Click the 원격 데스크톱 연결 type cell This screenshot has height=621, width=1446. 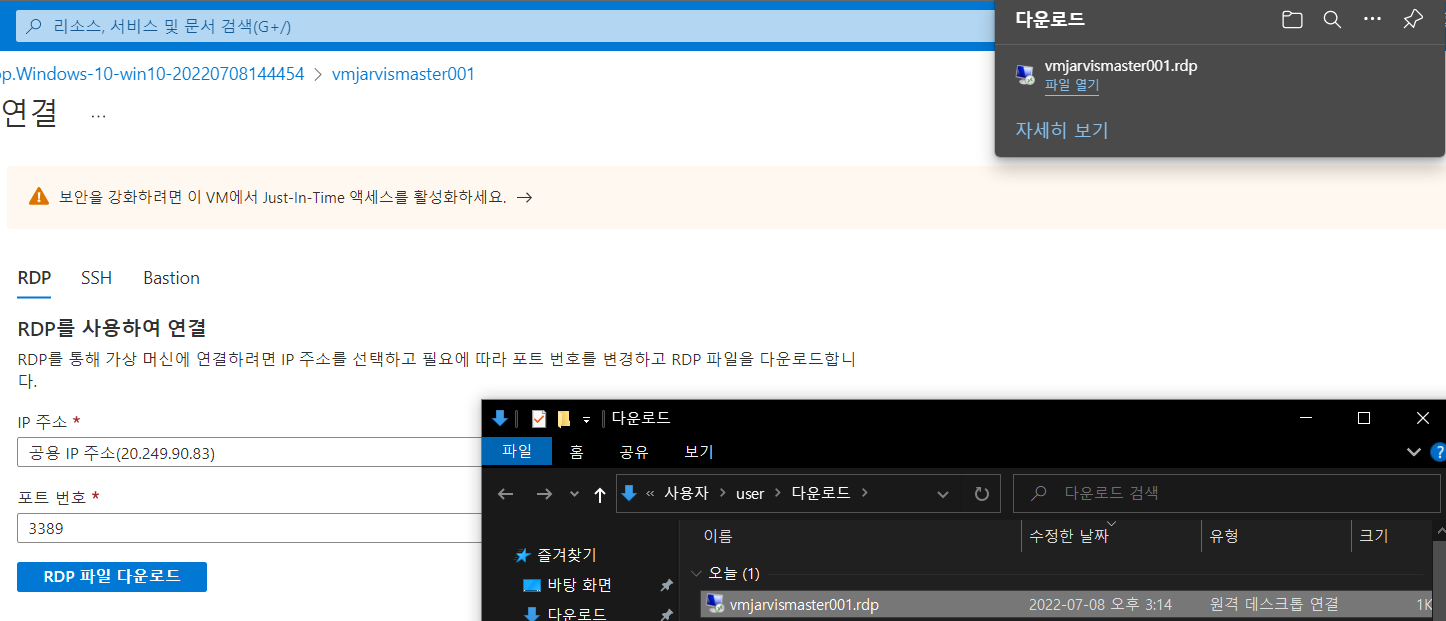point(1273,604)
